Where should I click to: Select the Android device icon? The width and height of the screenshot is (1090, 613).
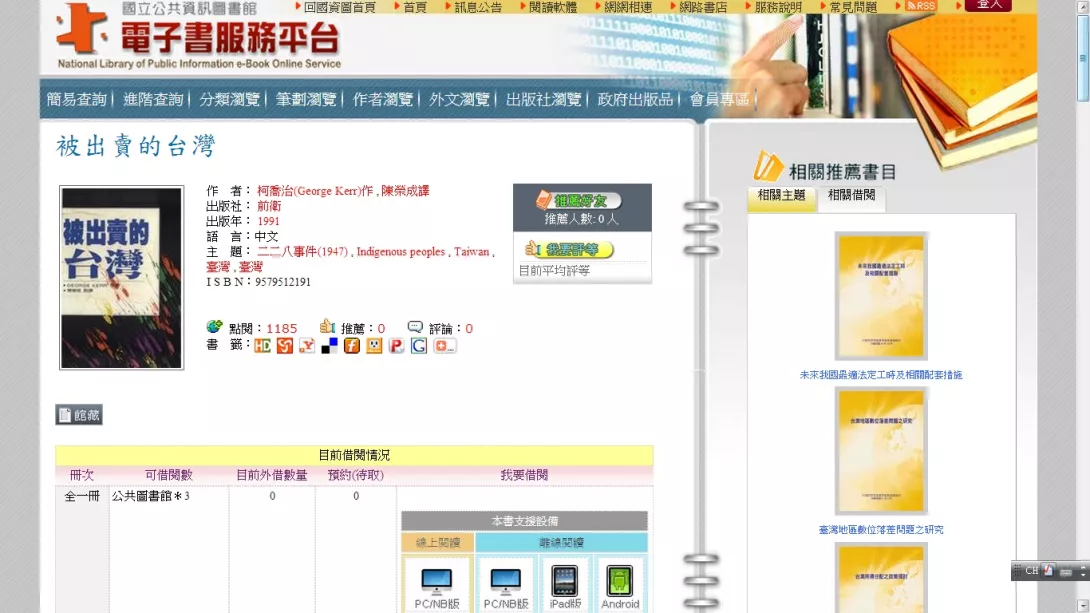coord(619,581)
